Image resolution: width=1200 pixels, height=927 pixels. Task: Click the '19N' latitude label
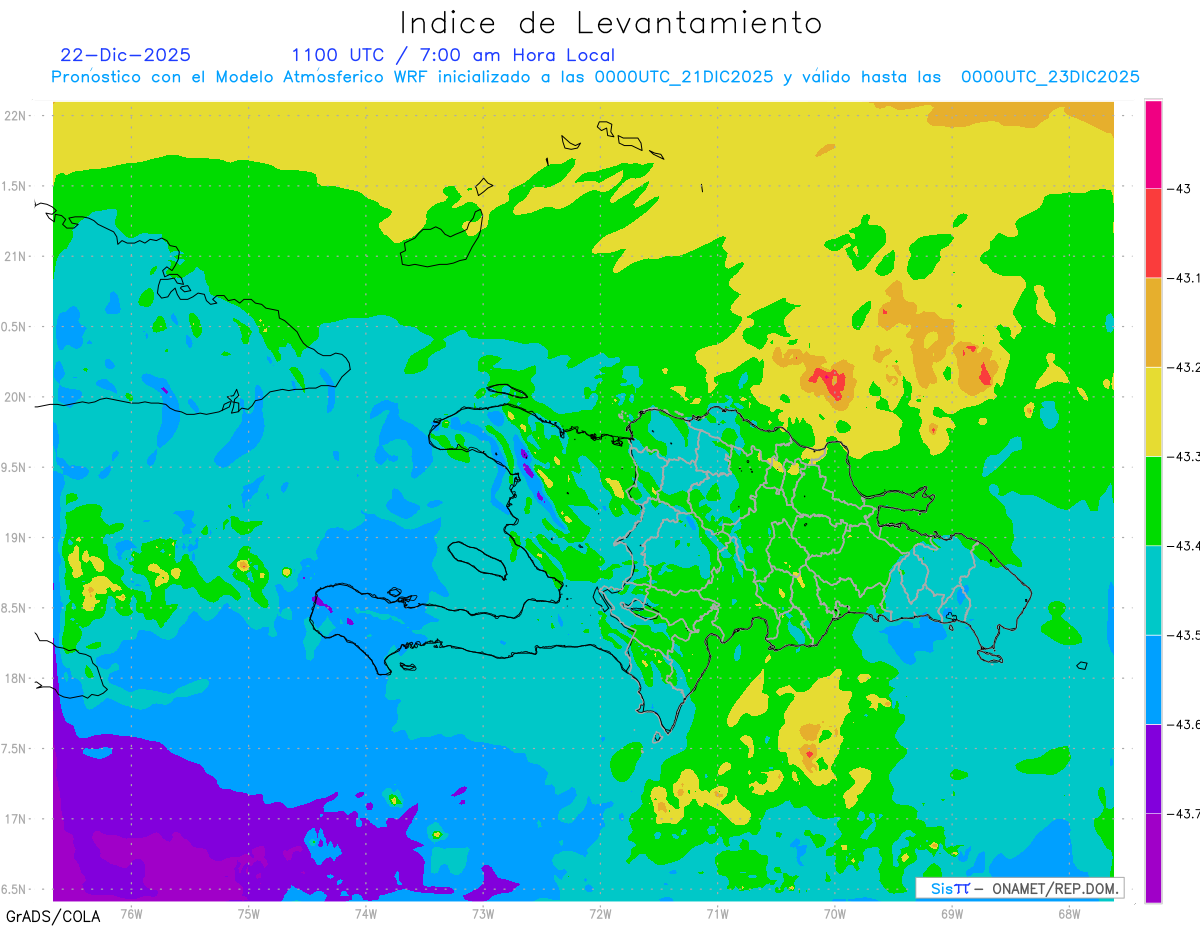pos(17,538)
